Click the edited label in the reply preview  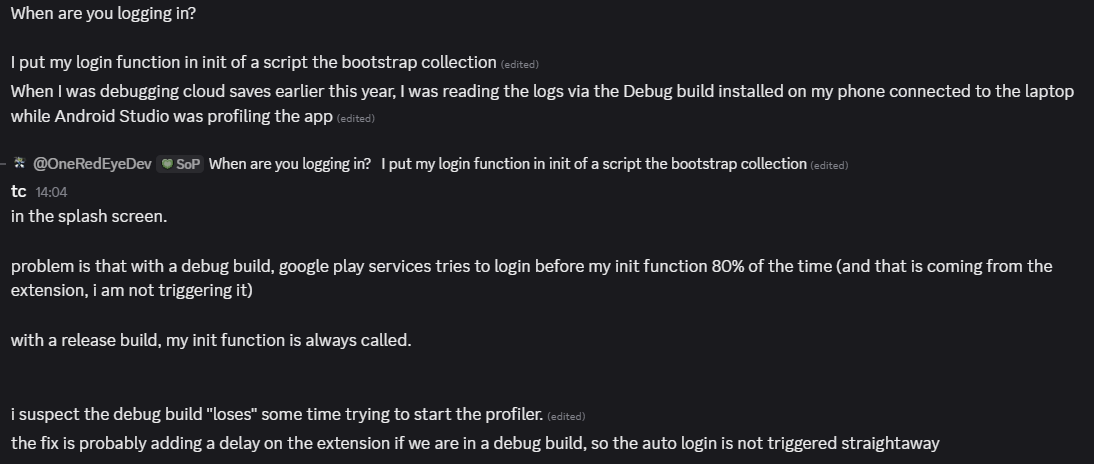[x=829, y=165]
